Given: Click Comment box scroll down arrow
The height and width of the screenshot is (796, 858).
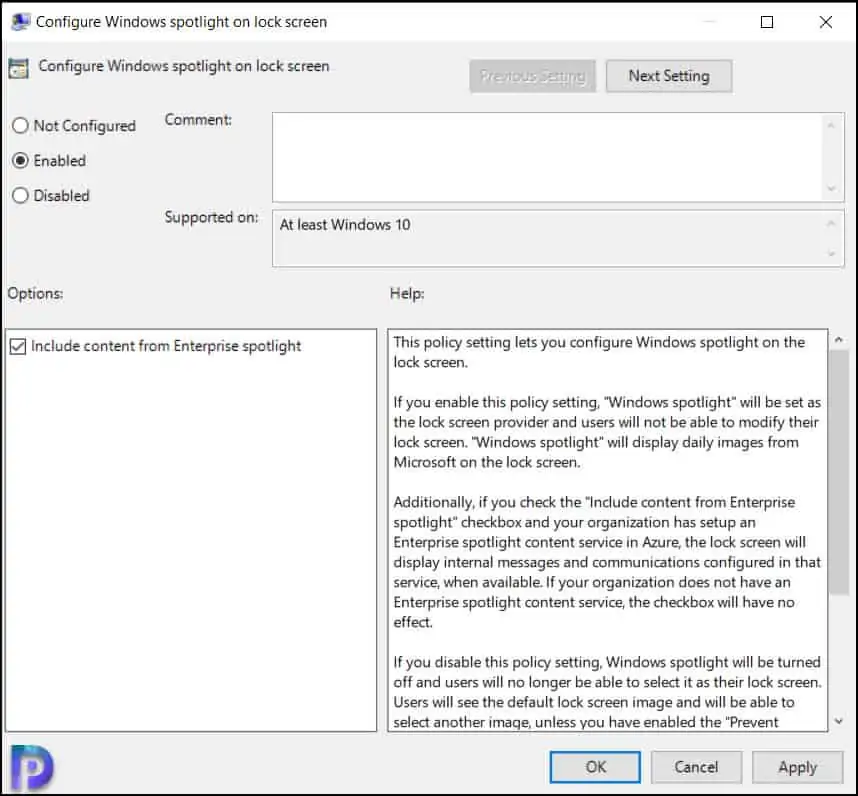Looking at the screenshot, I should click(831, 189).
